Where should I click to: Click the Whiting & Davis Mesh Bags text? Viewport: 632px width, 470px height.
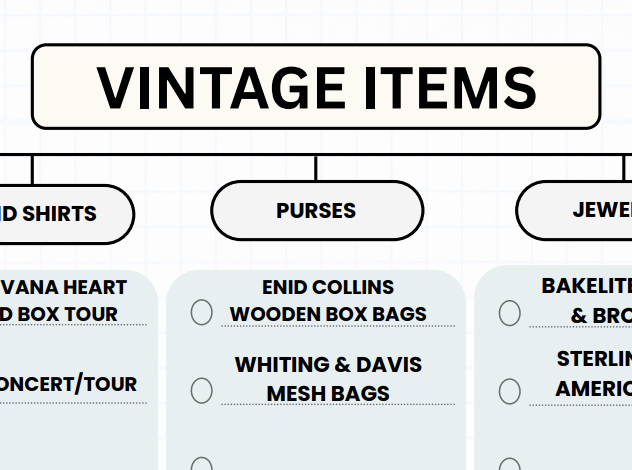pos(328,379)
